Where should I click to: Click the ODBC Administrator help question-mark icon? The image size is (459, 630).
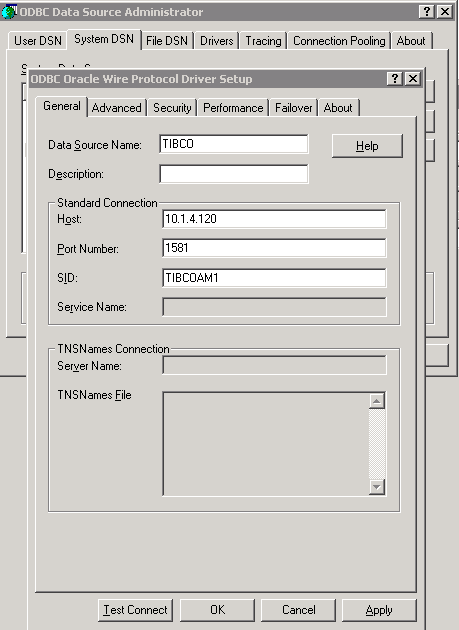(426, 12)
